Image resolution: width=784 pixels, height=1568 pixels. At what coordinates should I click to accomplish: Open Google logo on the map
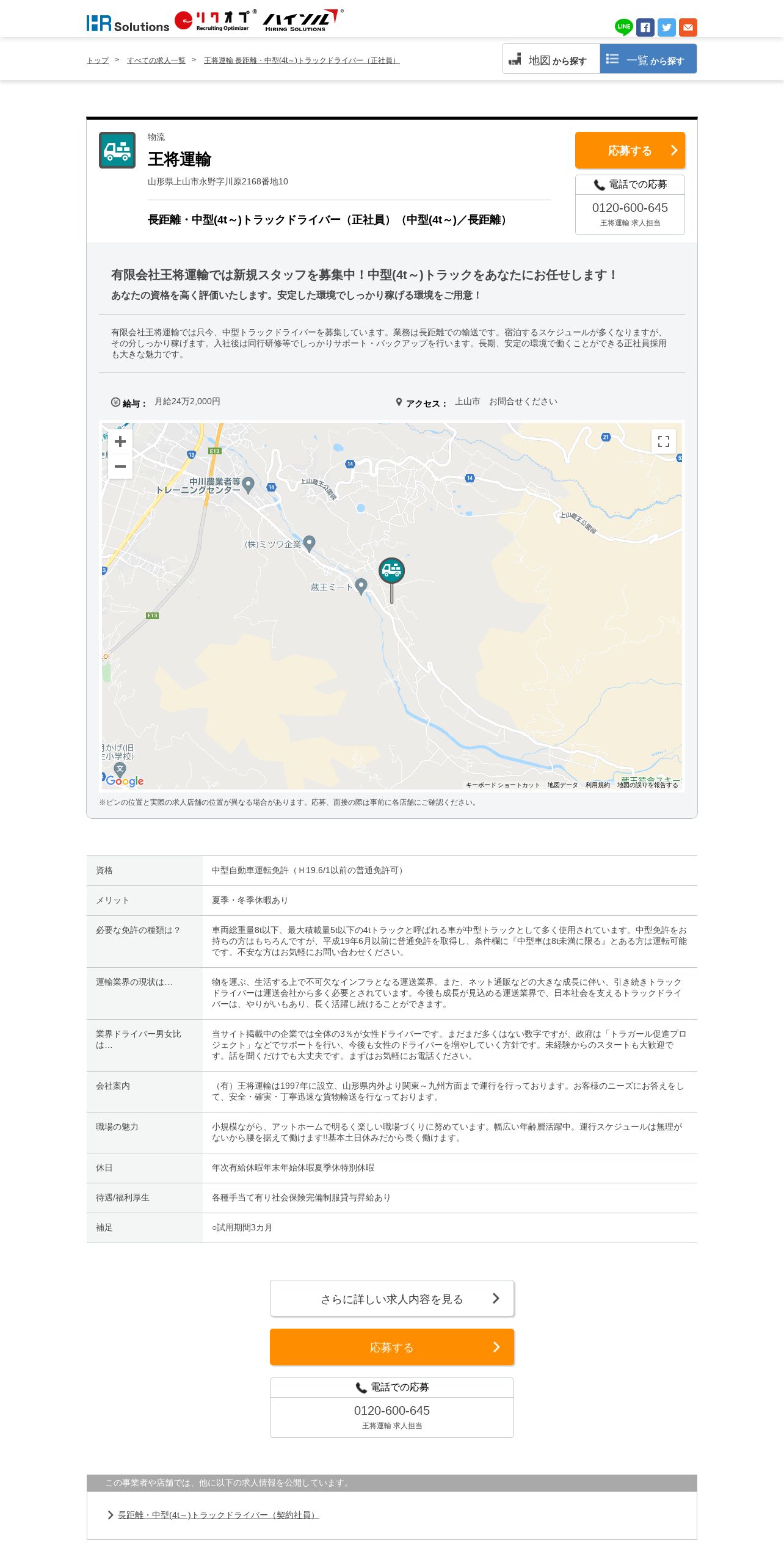(x=125, y=781)
